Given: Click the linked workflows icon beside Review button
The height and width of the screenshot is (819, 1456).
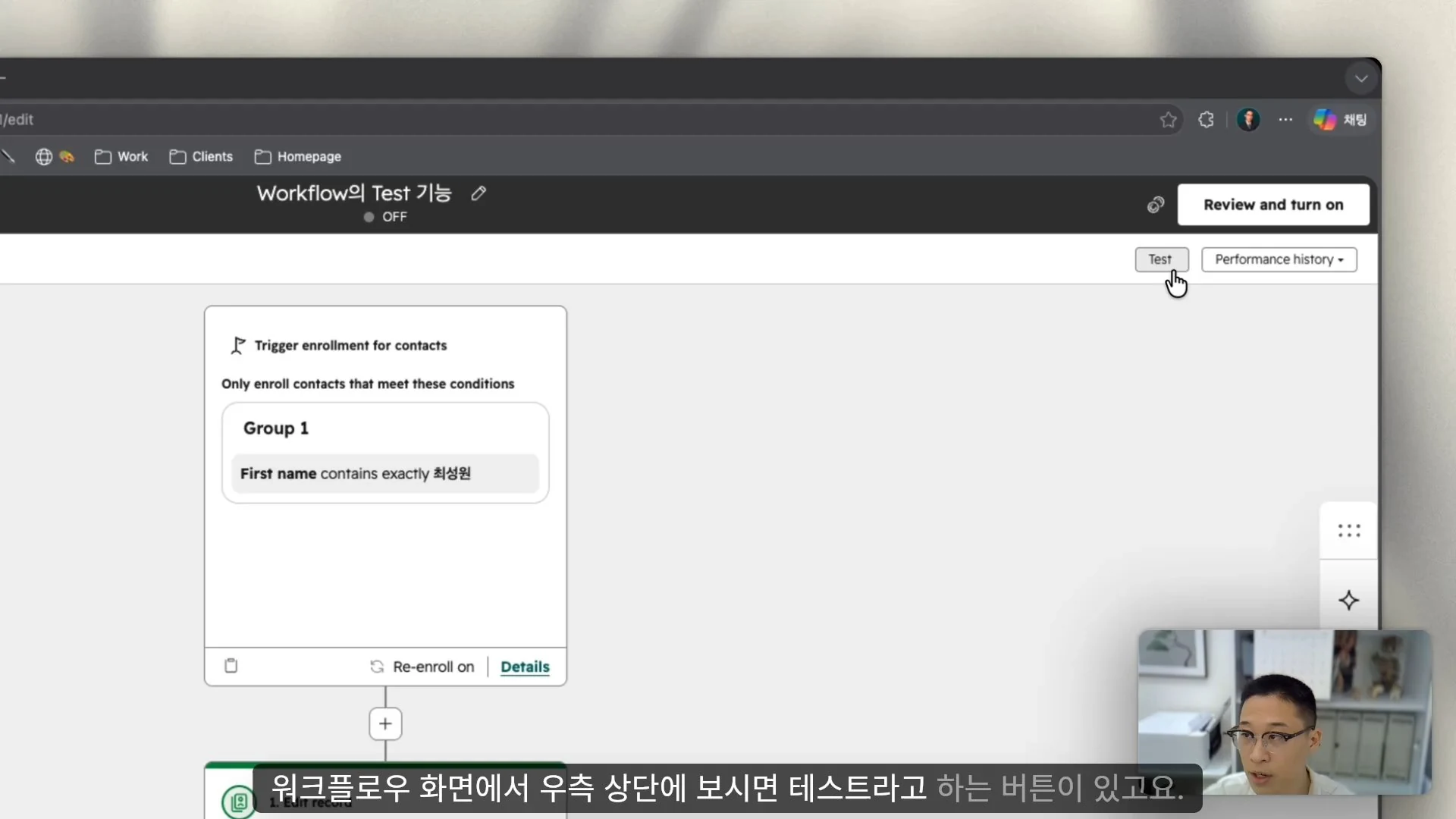Looking at the screenshot, I should click(x=1155, y=205).
